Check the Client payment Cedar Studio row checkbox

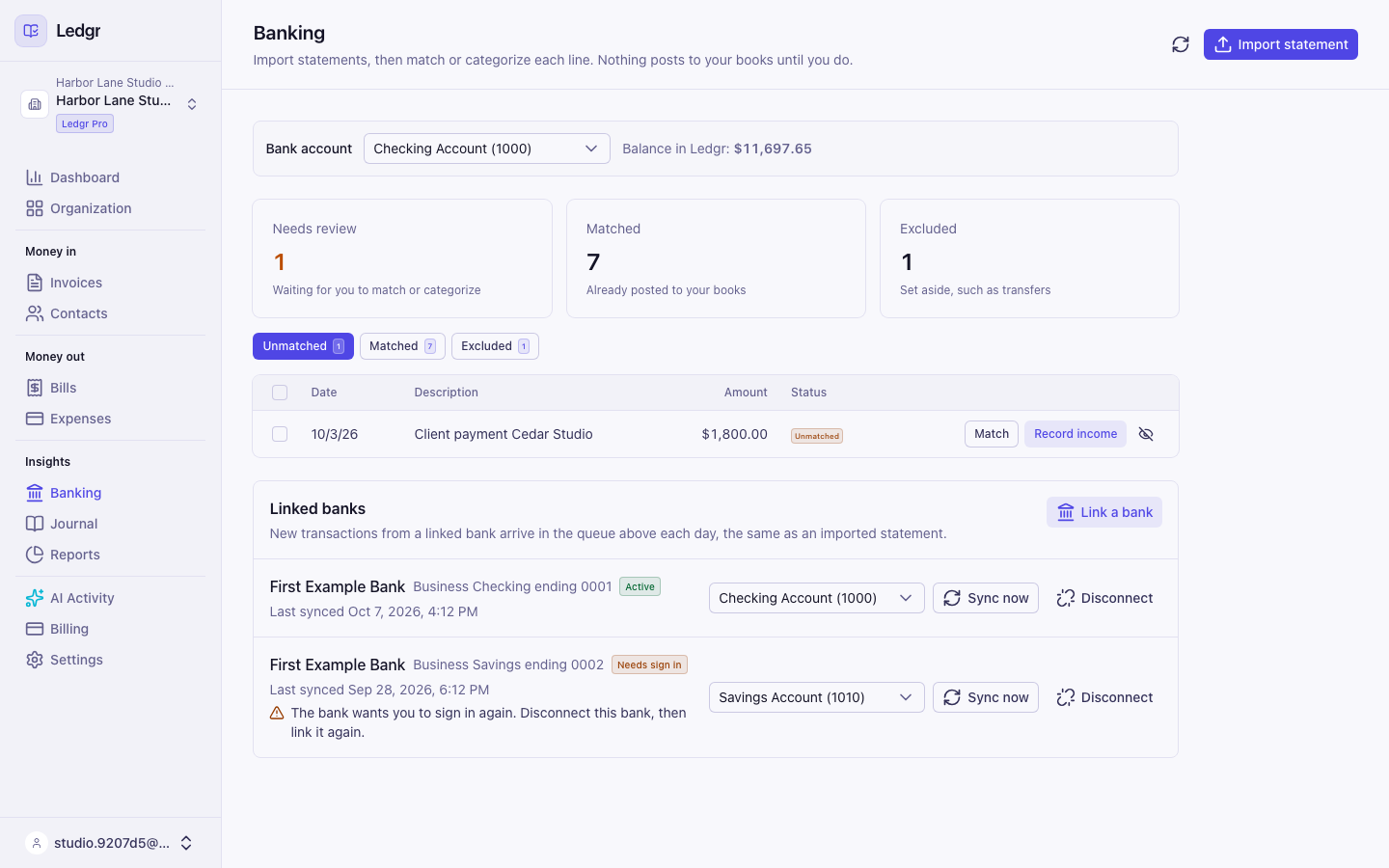280,434
